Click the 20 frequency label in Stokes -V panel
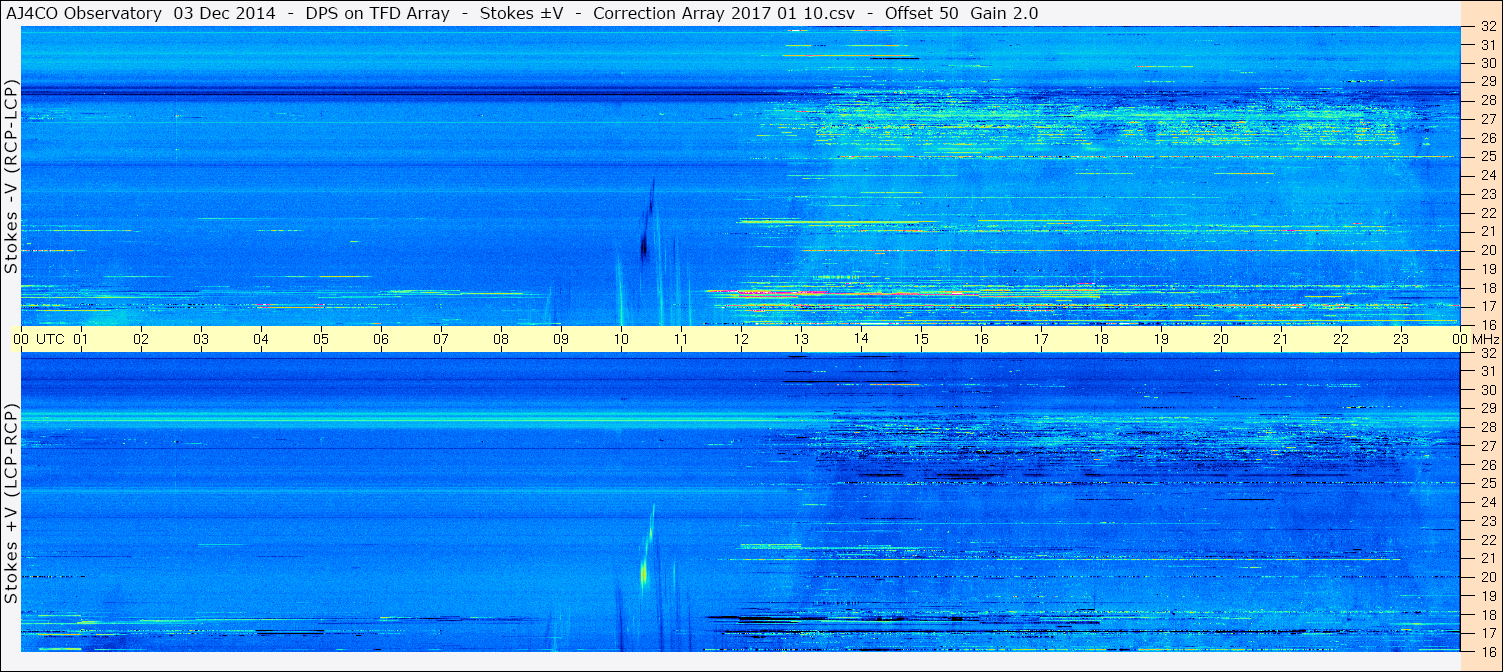1503x672 pixels. 1487,250
